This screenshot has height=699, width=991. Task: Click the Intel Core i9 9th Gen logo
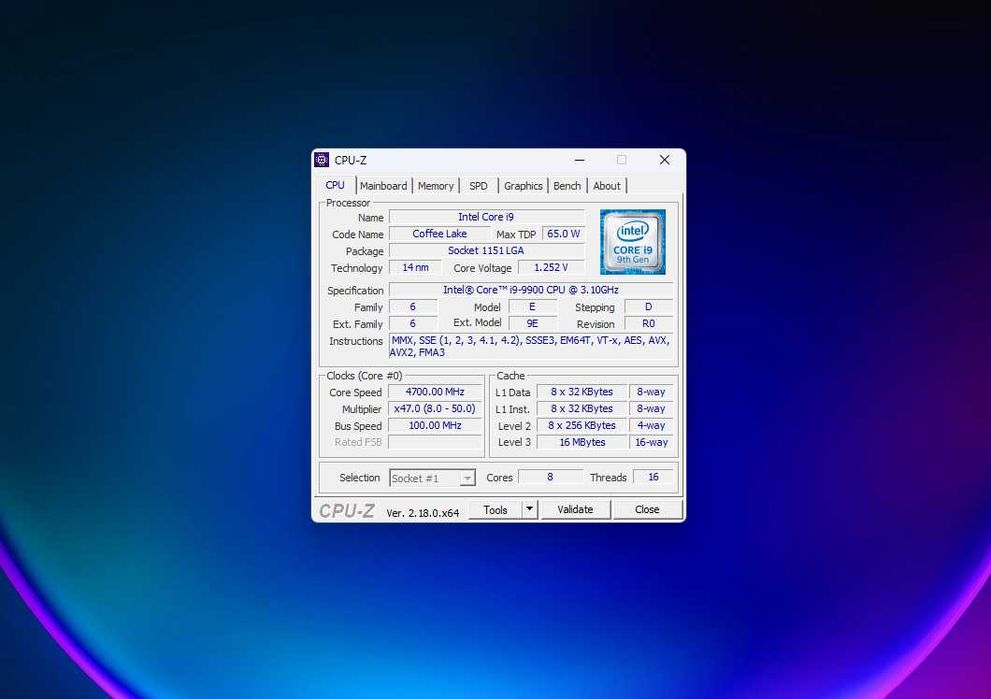633,242
